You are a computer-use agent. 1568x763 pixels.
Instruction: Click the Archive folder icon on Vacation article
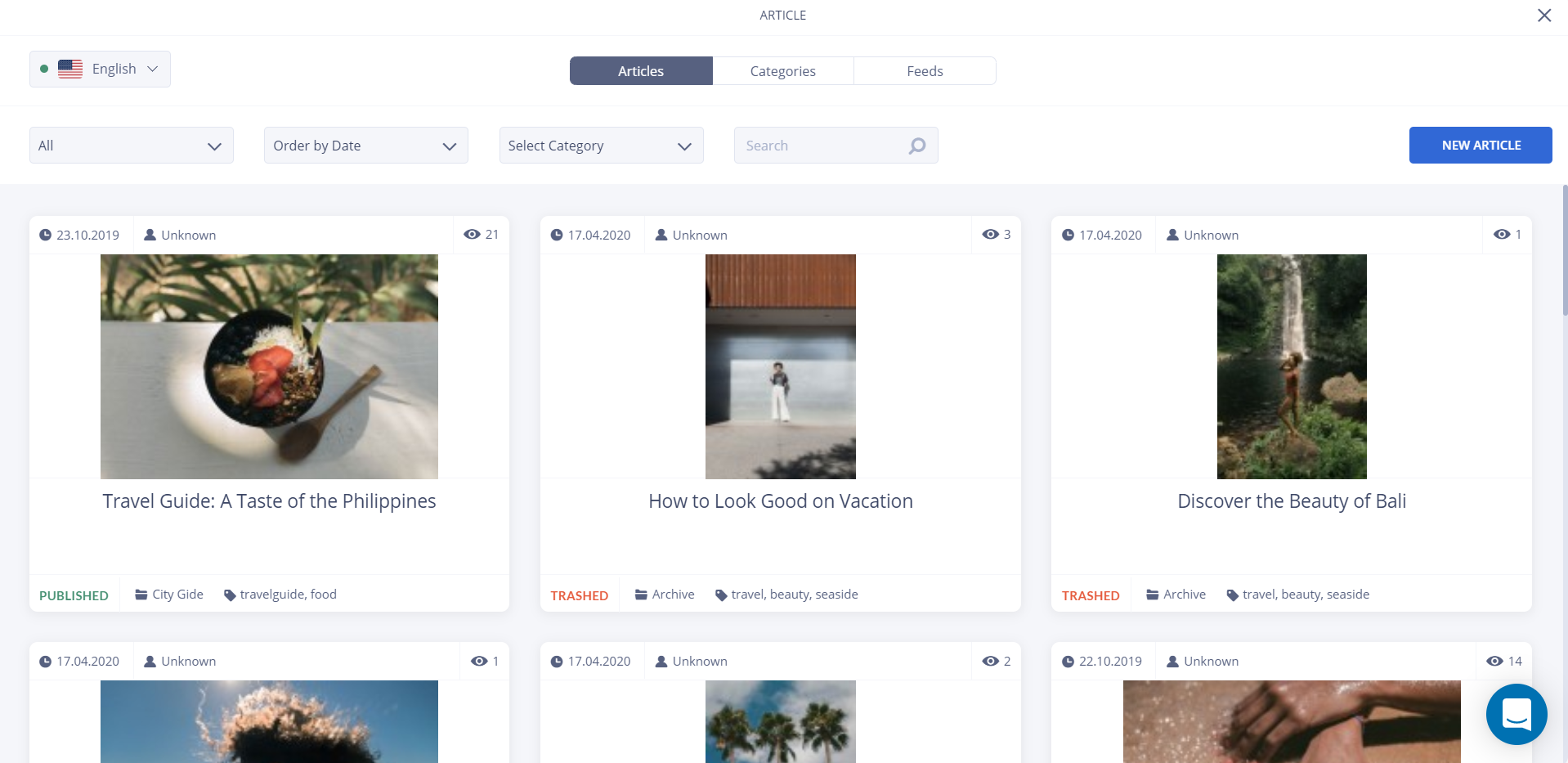641,595
